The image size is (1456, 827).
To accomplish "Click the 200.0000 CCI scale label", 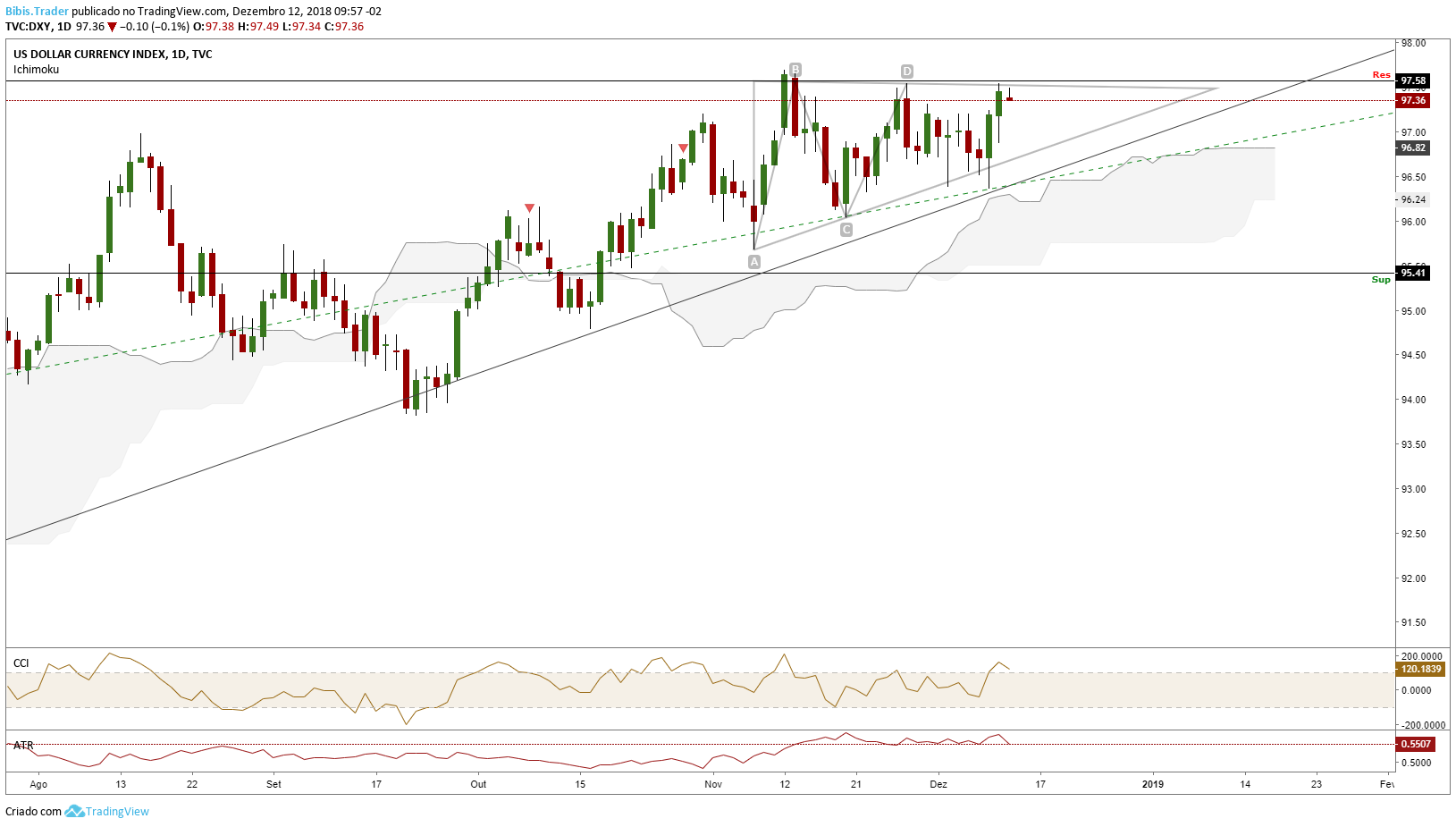I will click(x=1422, y=656).
